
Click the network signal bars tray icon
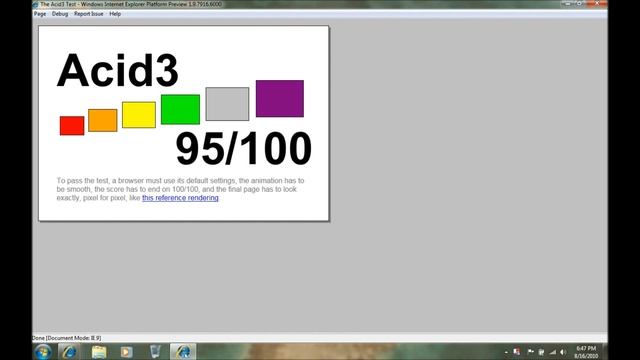tap(553, 352)
